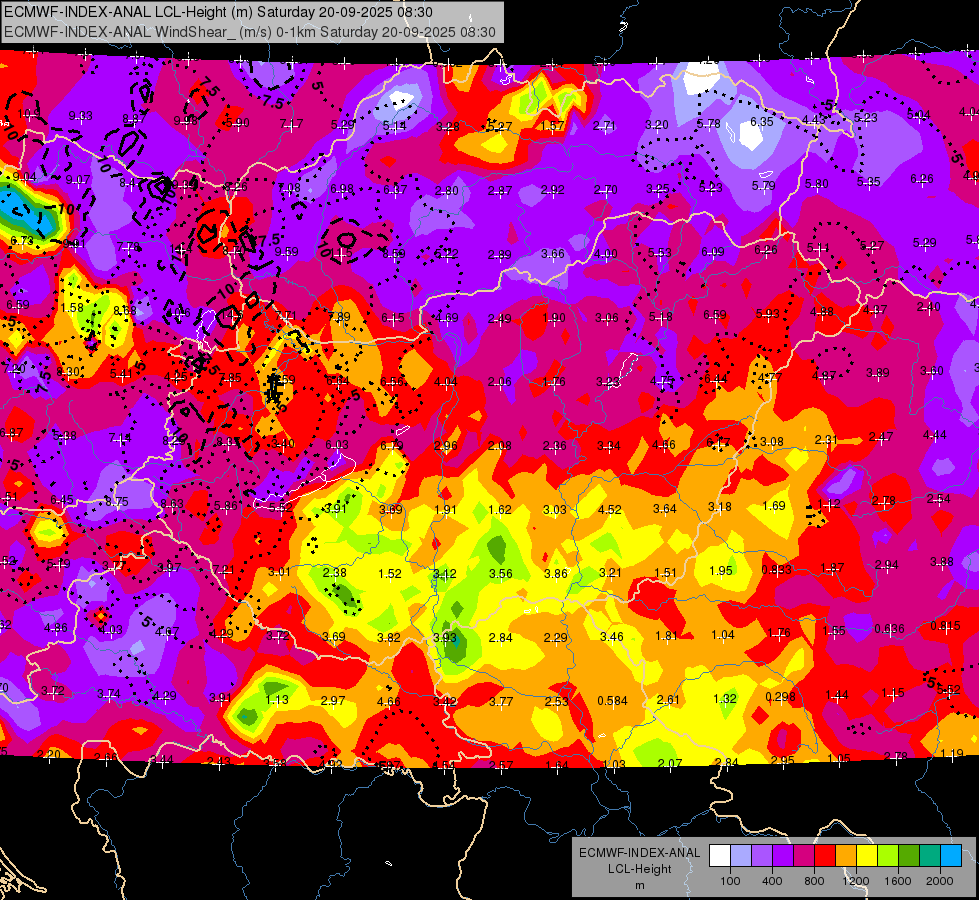The width and height of the screenshot is (979, 900).
Task: Click the wind shear value '6.35'
Action: (x=762, y=122)
